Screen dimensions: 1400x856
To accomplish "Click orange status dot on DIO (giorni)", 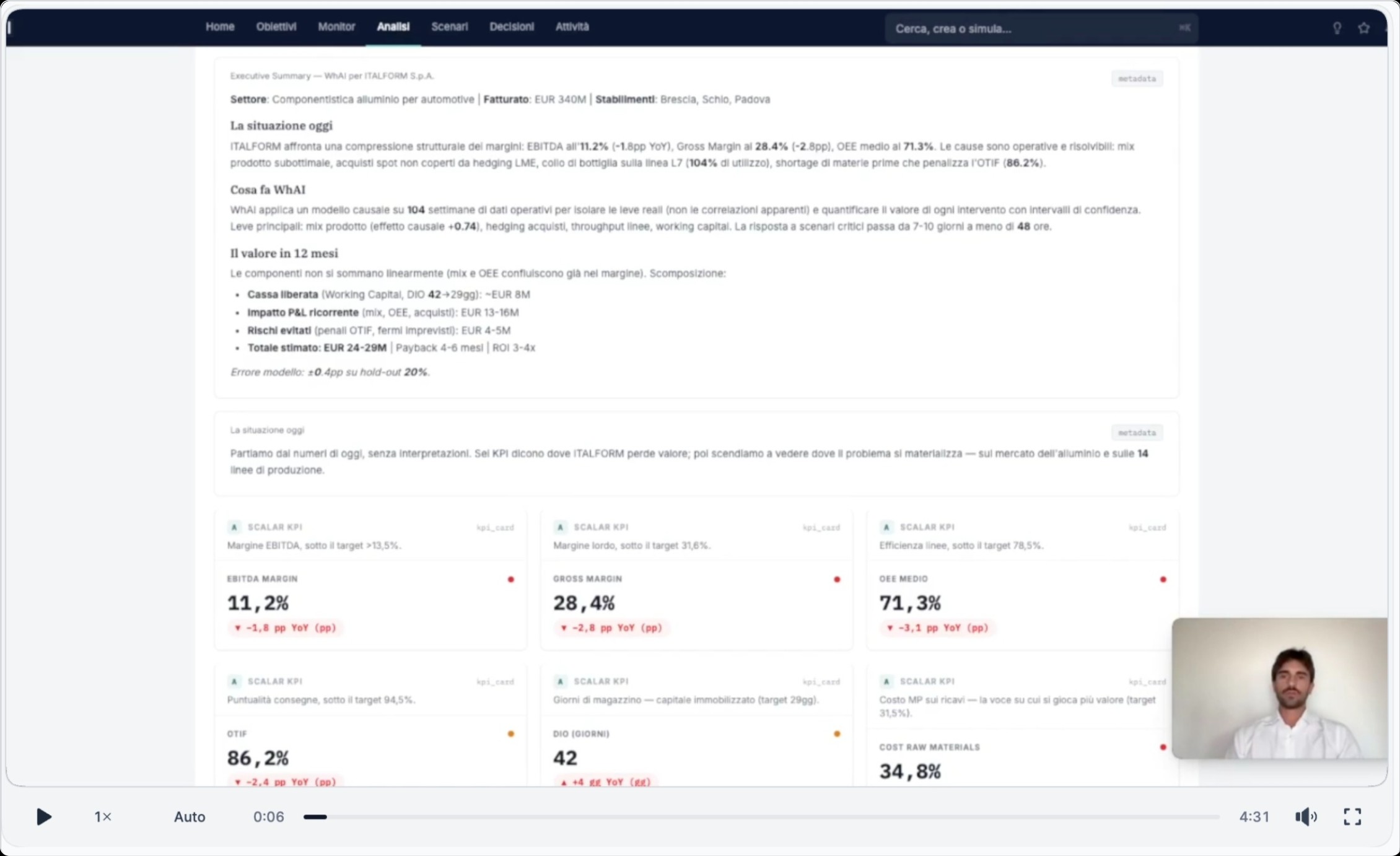I will tap(837, 734).
